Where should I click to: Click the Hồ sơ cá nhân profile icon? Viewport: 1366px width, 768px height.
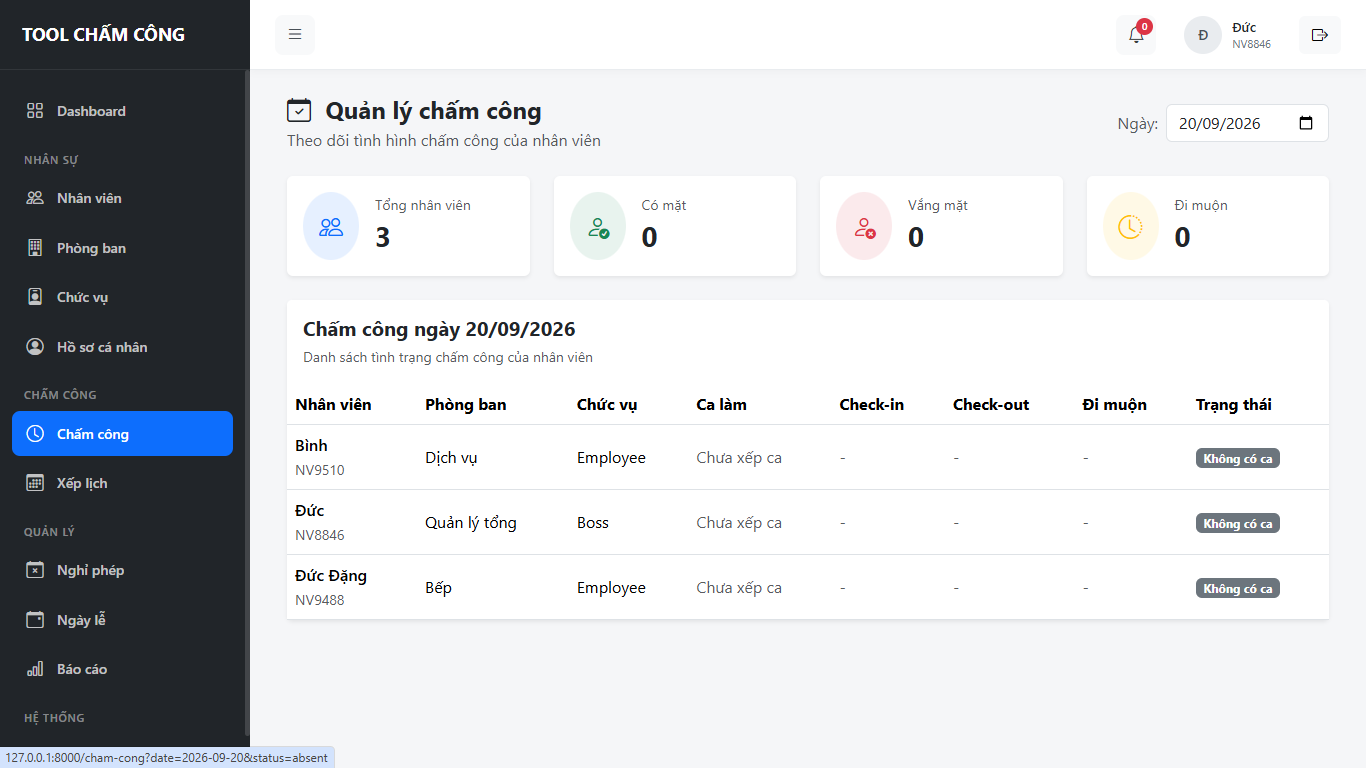[35, 347]
